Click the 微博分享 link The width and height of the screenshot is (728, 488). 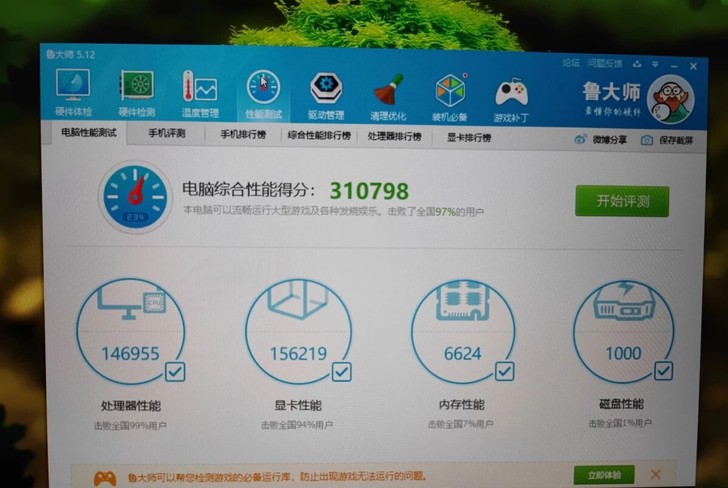[610, 139]
